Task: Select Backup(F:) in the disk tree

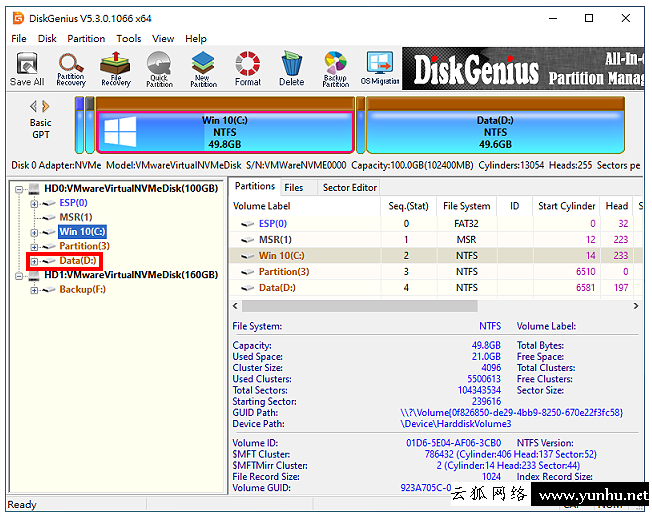Action: (x=82, y=289)
